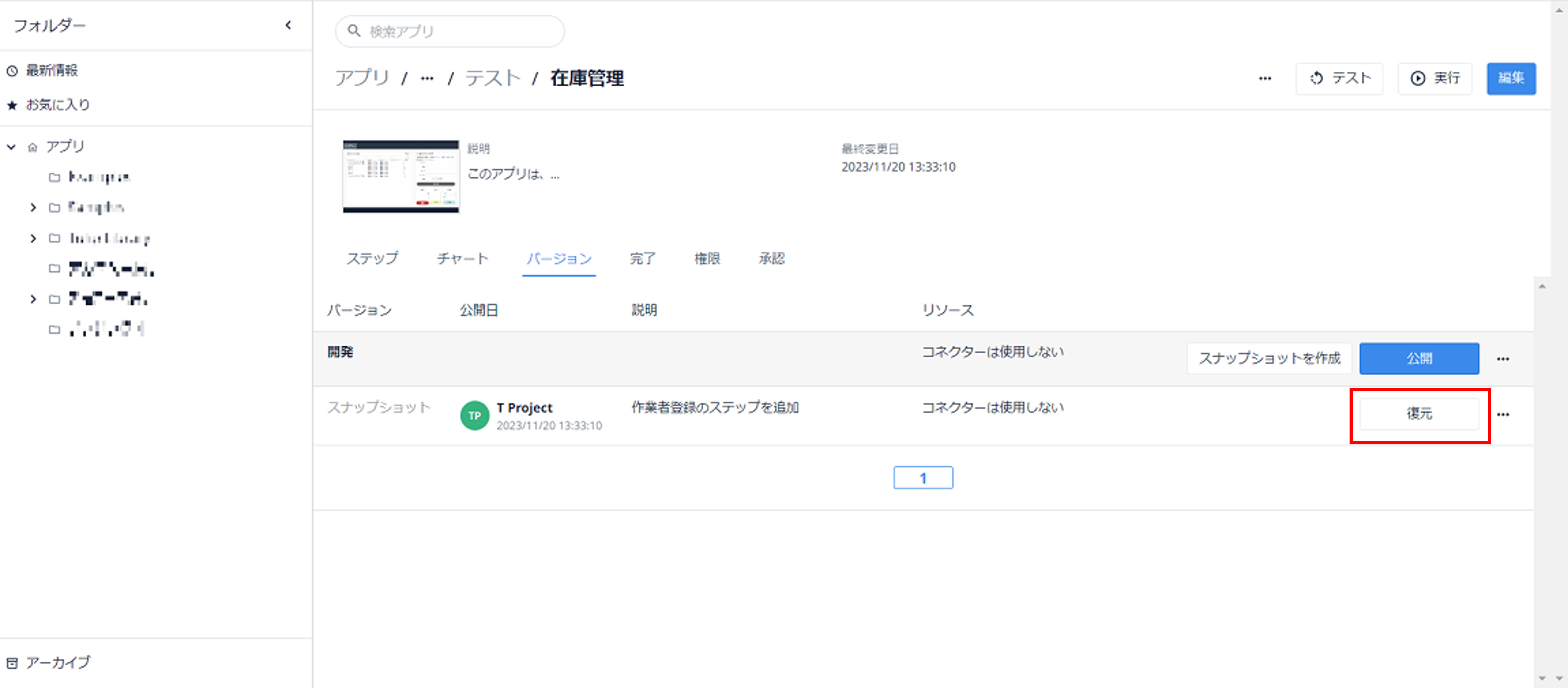Viewport: 1568px width, 688px height.
Task: Click the このアプリは、... description text
Action: tap(513, 174)
